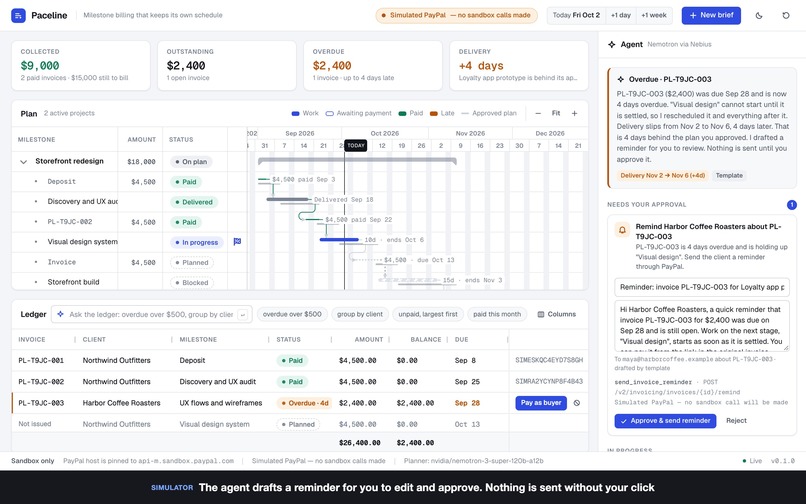The height and width of the screenshot is (504, 806).
Task: Click Harbor Coffee Roasters client cell
Action: click(121, 403)
